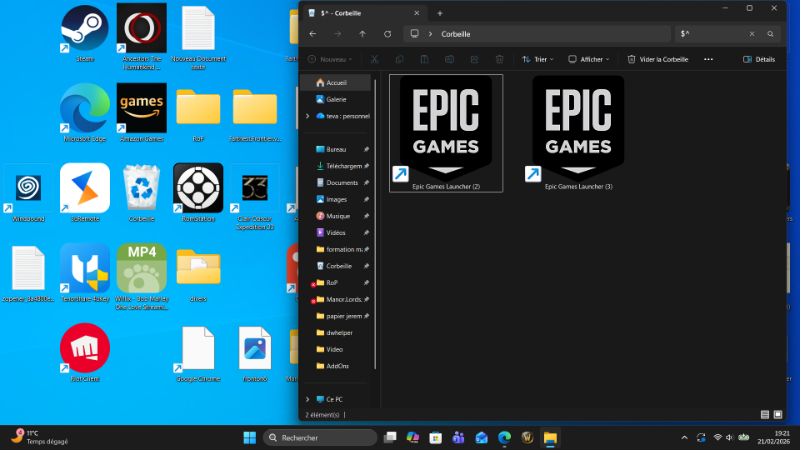Toggle the Détails pane
The width and height of the screenshot is (800, 450).
(x=759, y=59)
